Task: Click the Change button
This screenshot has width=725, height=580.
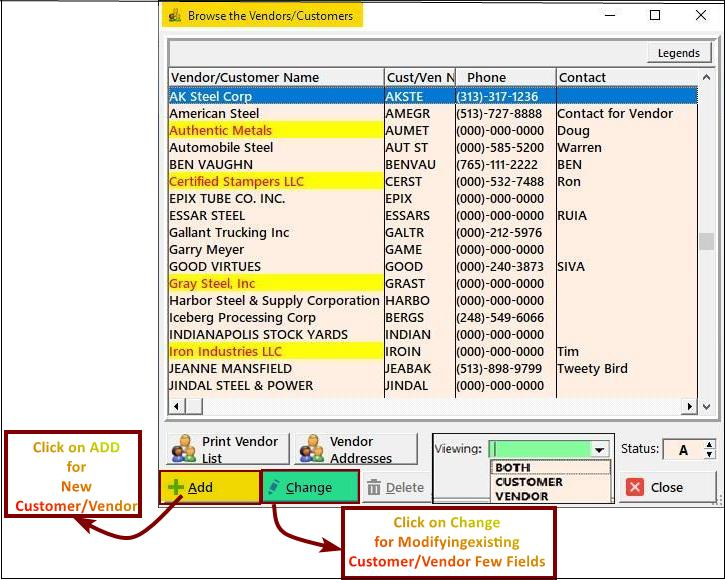Action: [310, 487]
